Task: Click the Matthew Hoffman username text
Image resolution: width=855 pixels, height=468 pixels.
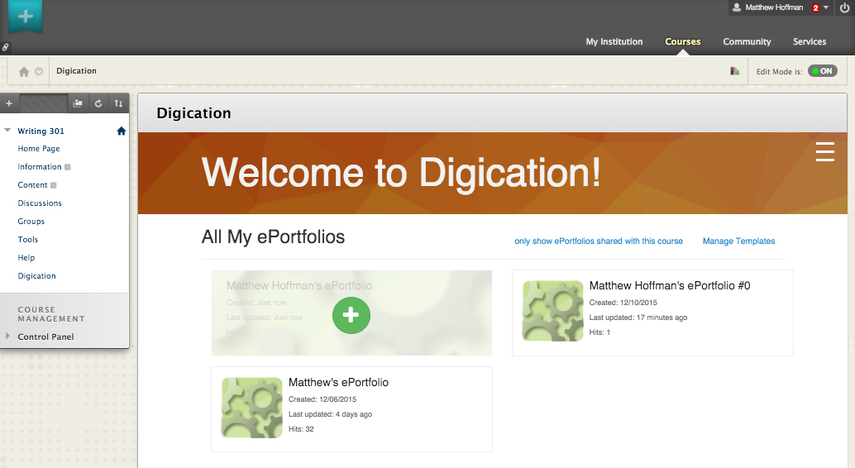Action: [774, 7]
